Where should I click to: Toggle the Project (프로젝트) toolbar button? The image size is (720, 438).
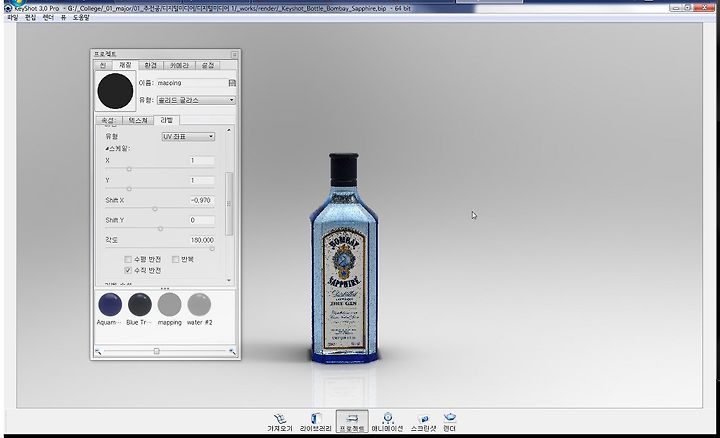tap(352, 421)
